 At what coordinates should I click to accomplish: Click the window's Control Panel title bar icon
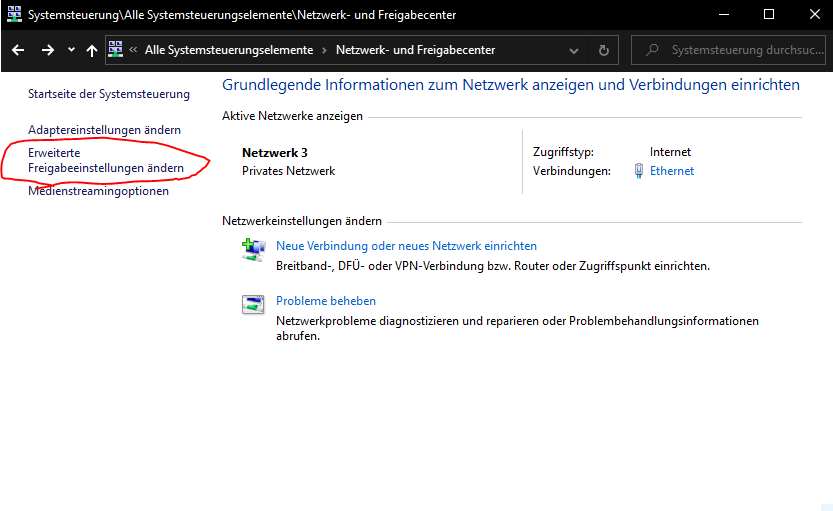tap(14, 14)
